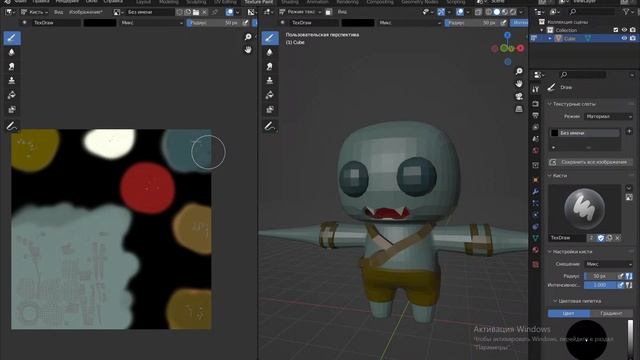
Task: Select Mask tool in the 3D viewport toolbar
Action: point(269,109)
